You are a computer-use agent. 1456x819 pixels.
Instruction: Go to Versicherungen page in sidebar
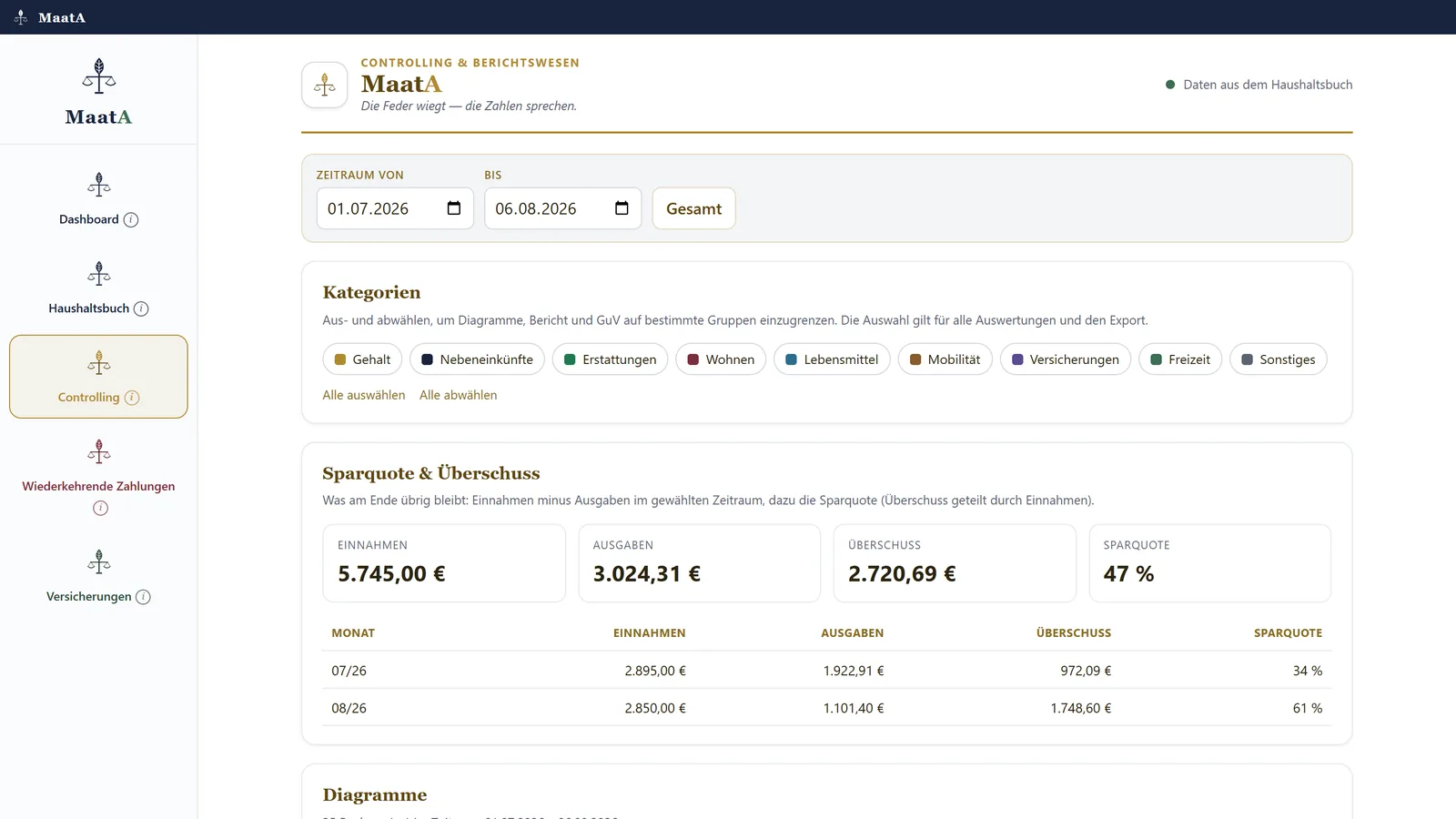(x=89, y=597)
